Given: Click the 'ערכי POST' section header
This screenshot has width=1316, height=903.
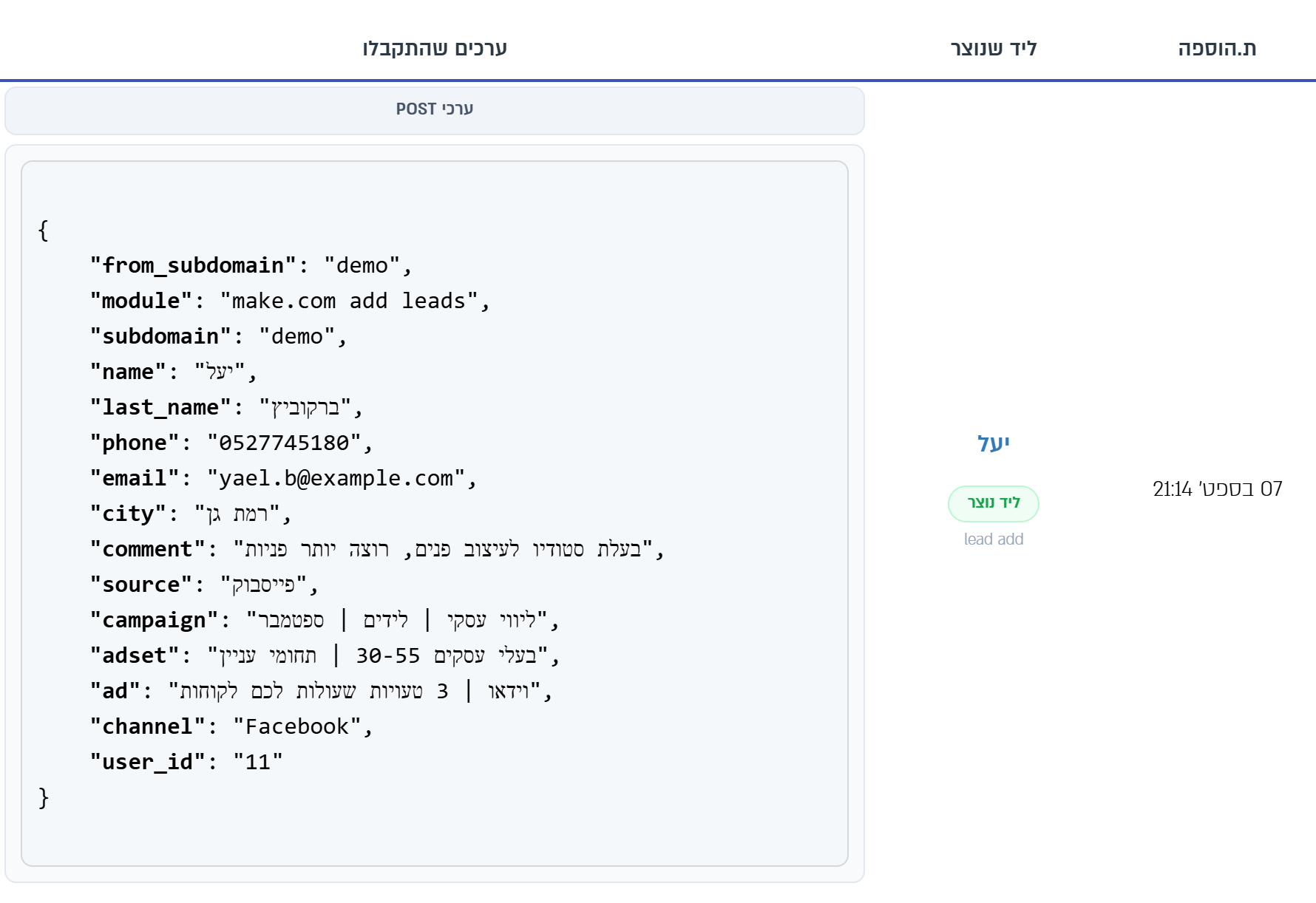Looking at the screenshot, I should (x=435, y=110).
